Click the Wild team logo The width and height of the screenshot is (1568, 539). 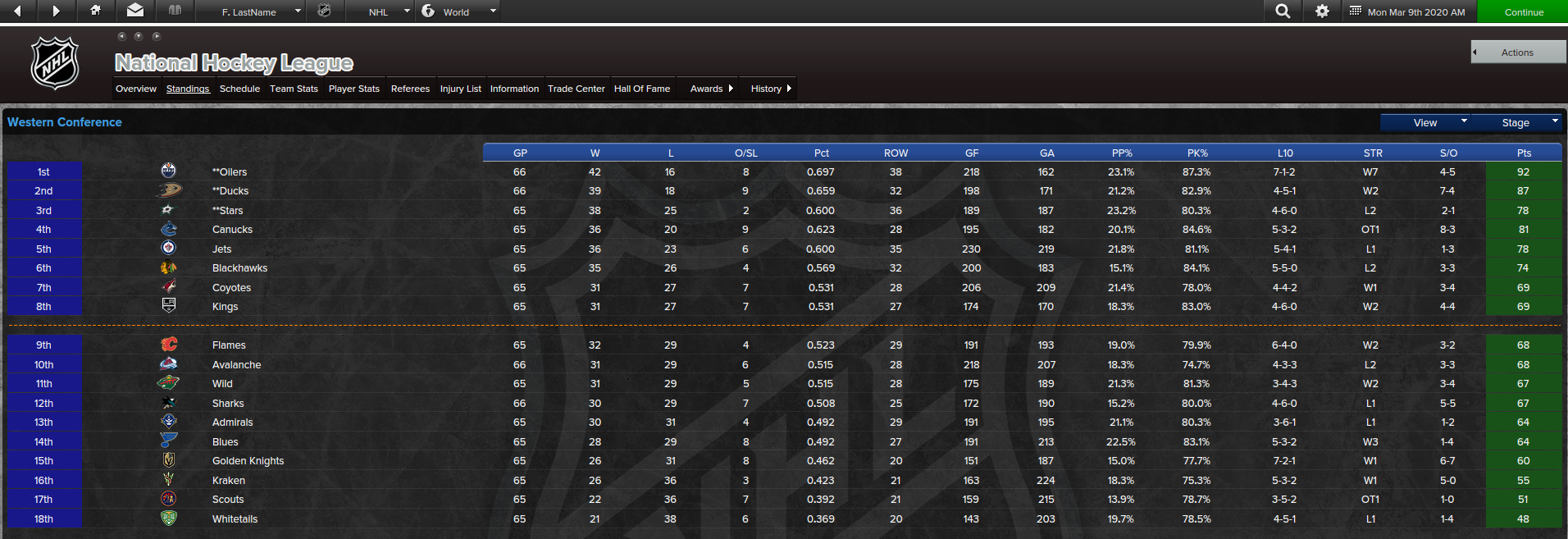click(x=168, y=382)
